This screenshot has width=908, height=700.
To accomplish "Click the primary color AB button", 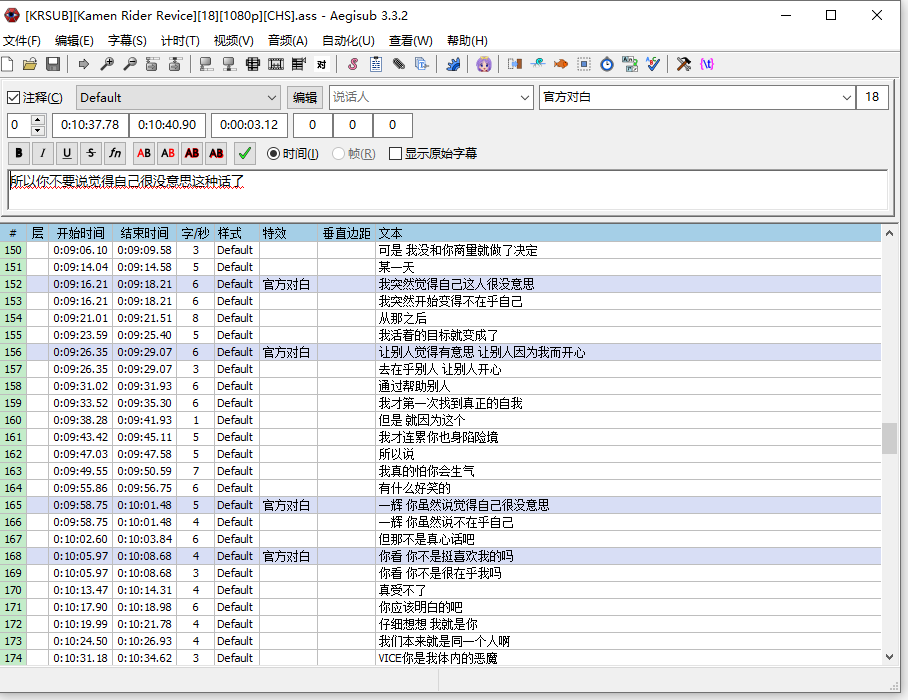I will tap(144, 153).
